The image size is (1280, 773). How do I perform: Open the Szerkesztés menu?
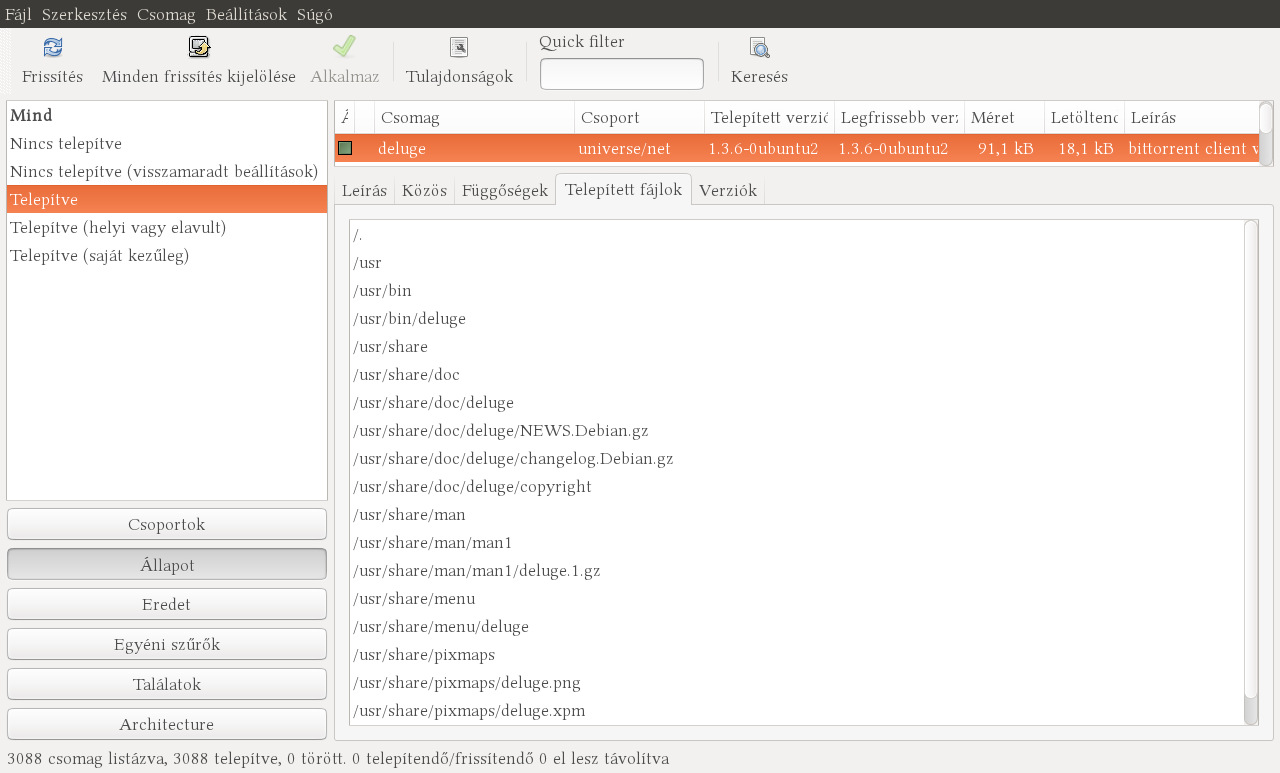pyautogui.click(x=84, y=14)
